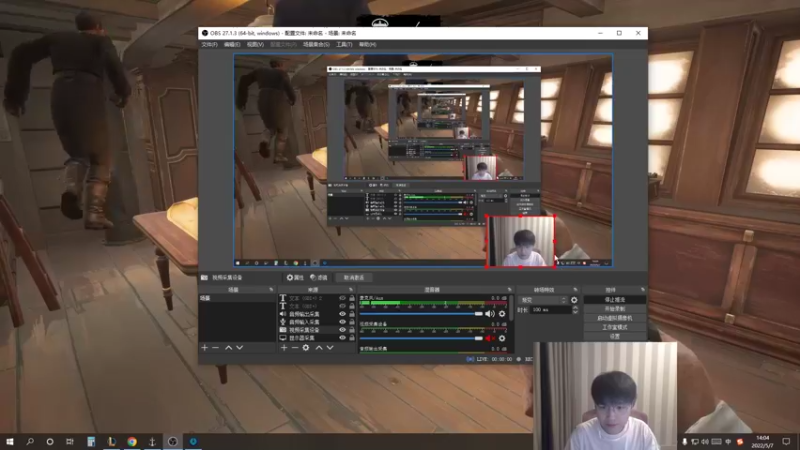This screenshot has width=800, height=450.
Task: Adjust the 麦克风/Aux volume slider
Action: tap(421, 314)
